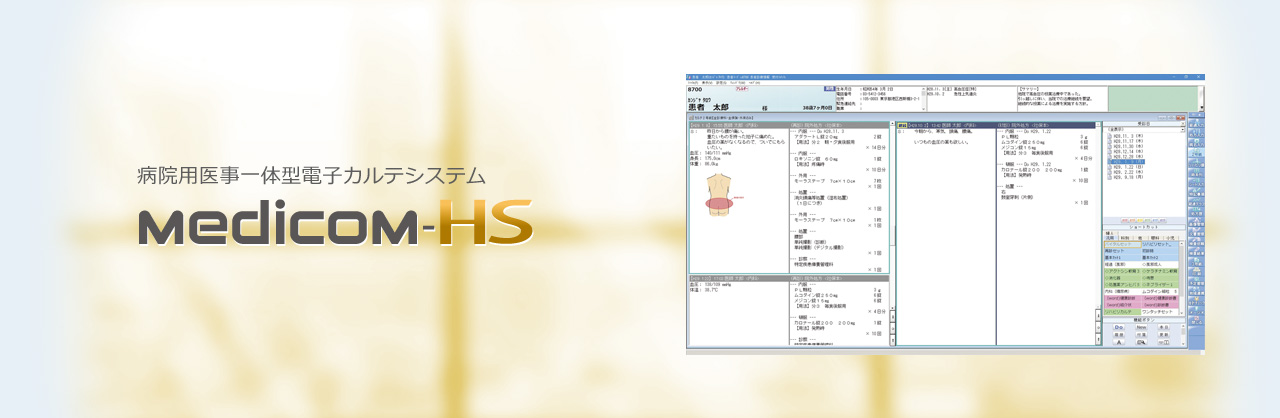Screen dimensions: 1280x418
Task: Click the アレルギー allergy indicator icon
Action: point(741,89)
